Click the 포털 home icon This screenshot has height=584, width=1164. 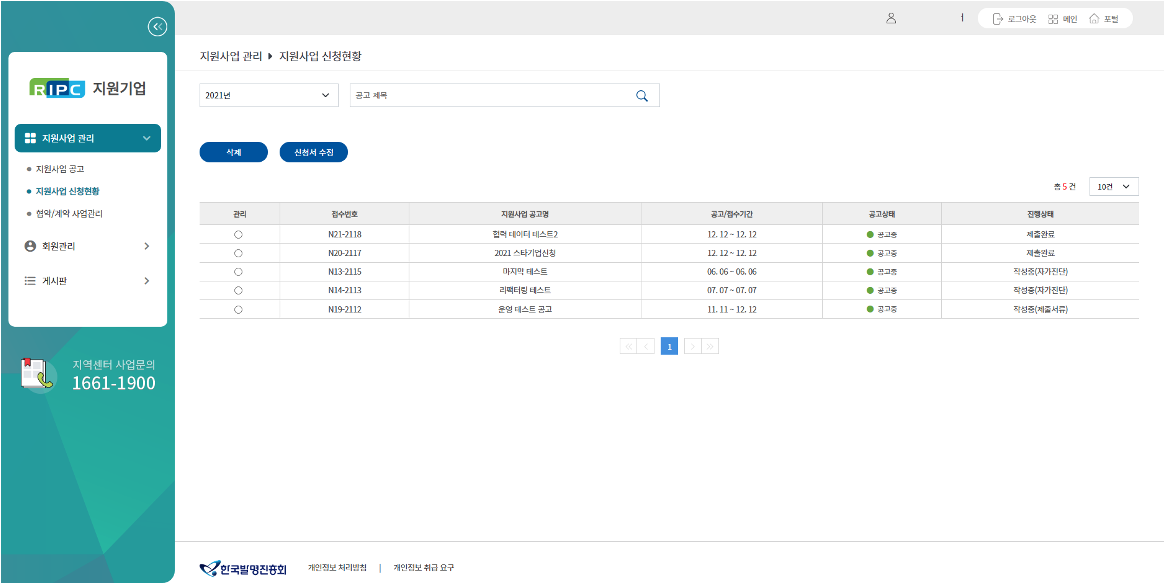(x=1094, y=19)
